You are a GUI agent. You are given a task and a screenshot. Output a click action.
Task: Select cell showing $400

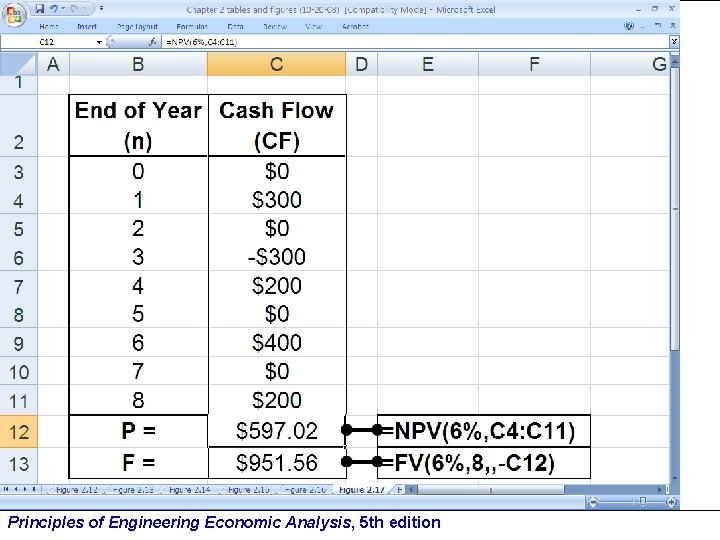pos(276,343)
